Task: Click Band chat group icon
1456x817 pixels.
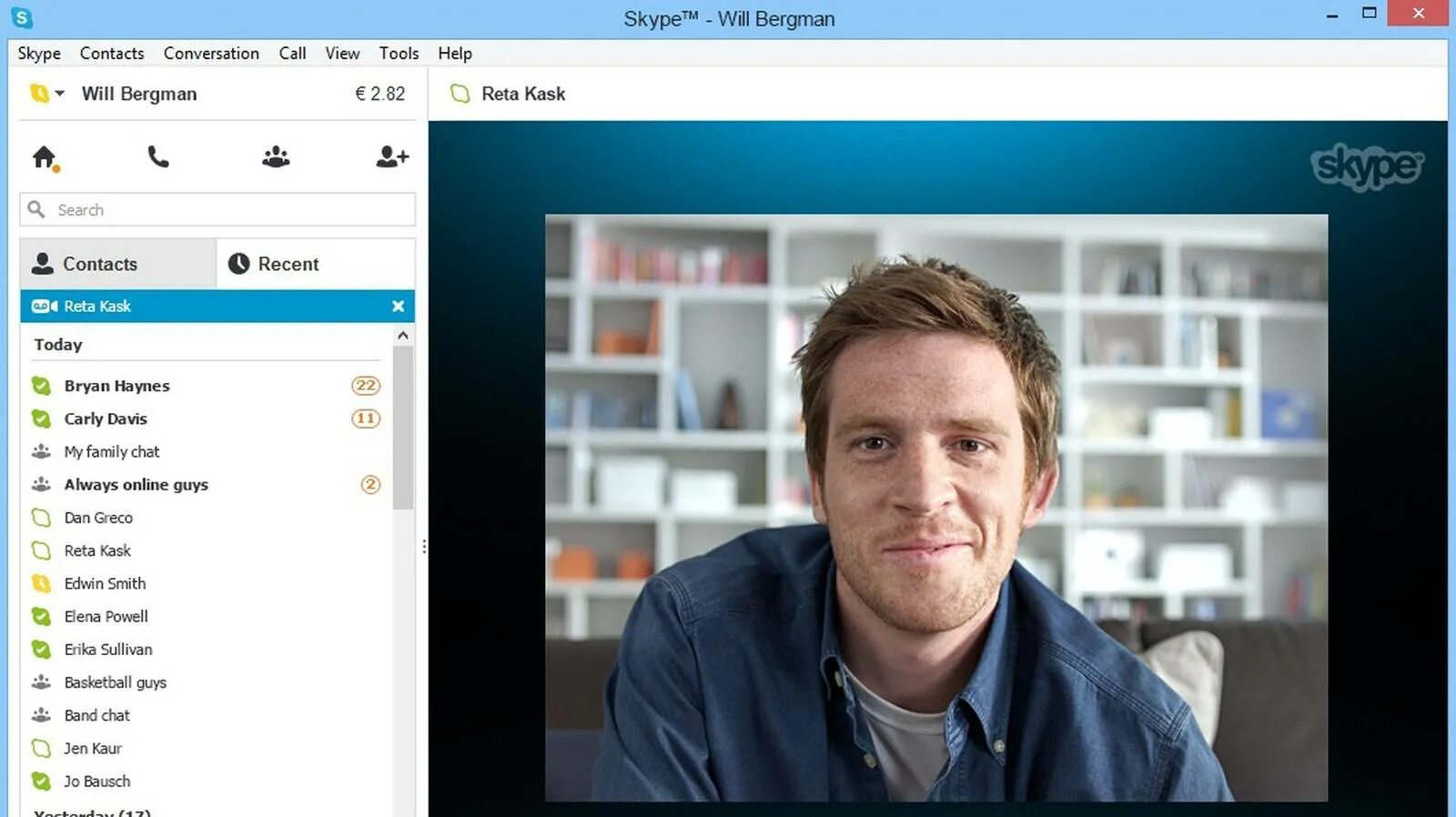Action: pos(41,715)
